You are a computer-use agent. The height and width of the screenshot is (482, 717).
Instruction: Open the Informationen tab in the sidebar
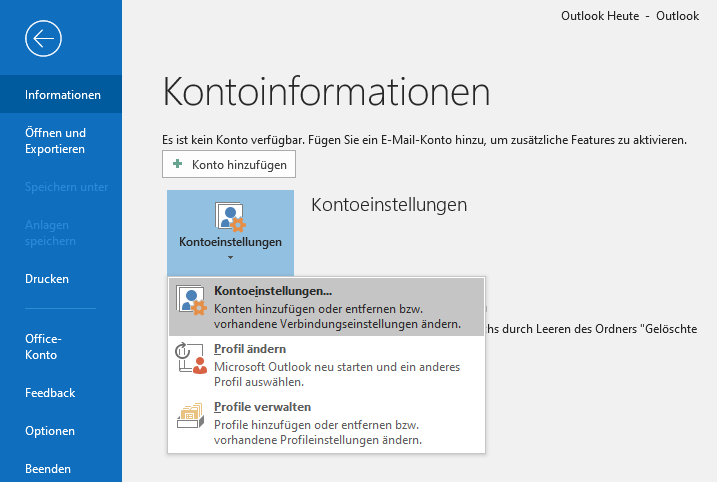(x=61, y=94)
